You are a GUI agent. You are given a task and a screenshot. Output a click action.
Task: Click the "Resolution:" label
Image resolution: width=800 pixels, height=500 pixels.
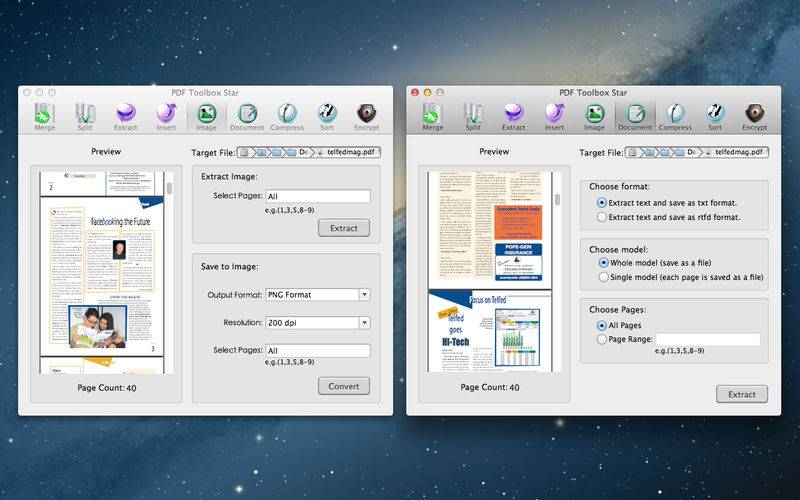[x=243, y=322]
